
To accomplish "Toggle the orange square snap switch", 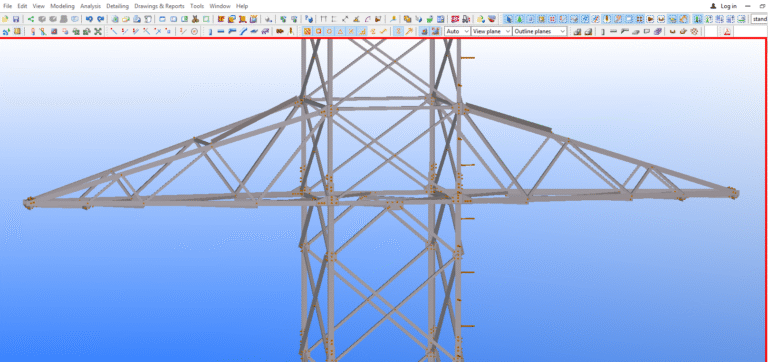I will point(318,31).
